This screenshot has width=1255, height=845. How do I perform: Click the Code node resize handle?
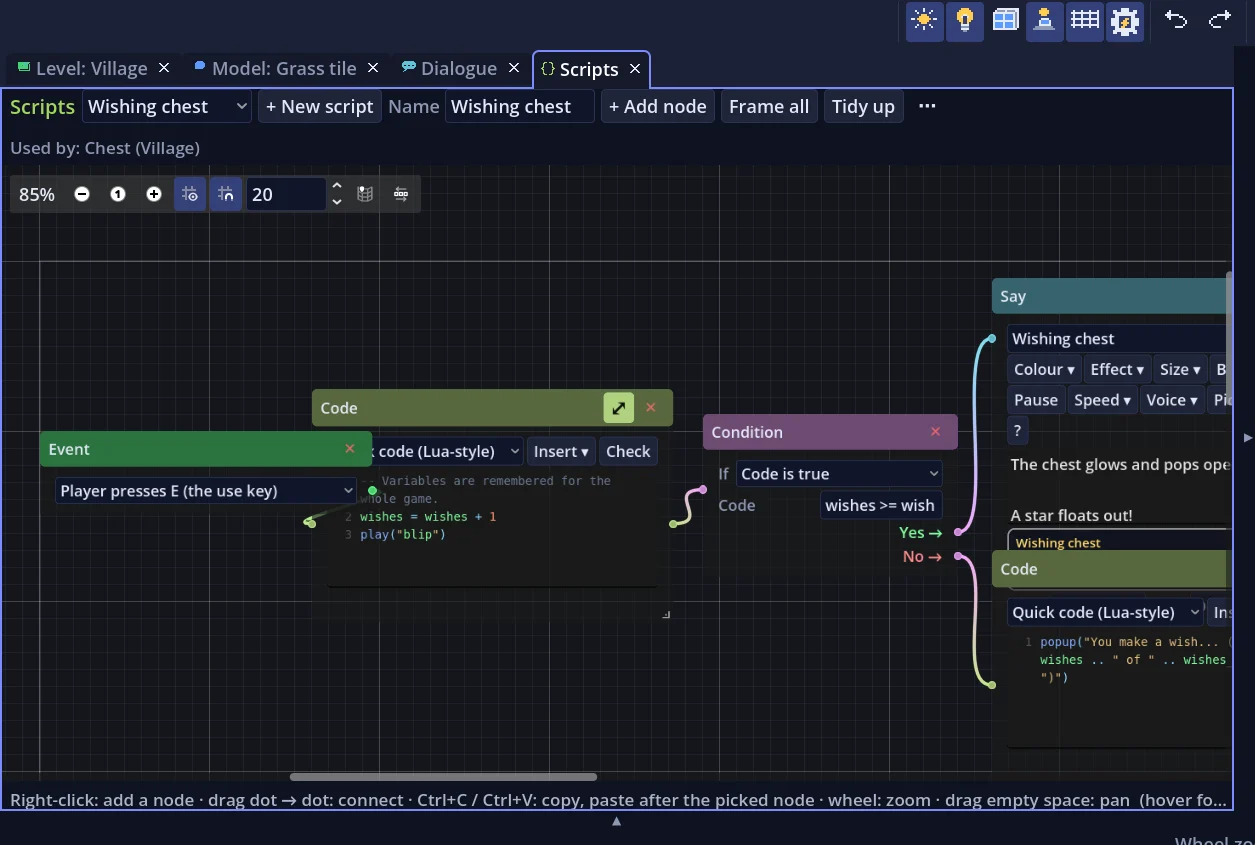tap(667, 614)
